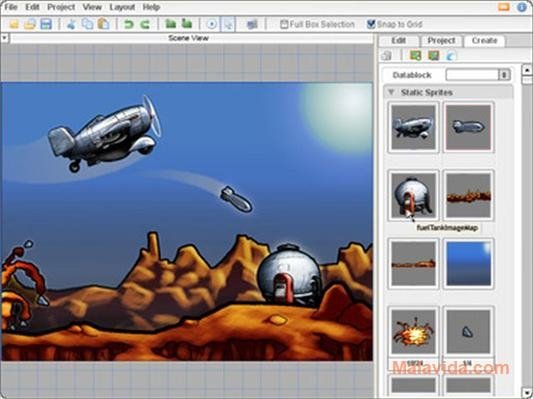The height and width of the screenshot is (399, 533).
Task: Open the Project menu in the menu bar
Action: (x=61, y=7)
